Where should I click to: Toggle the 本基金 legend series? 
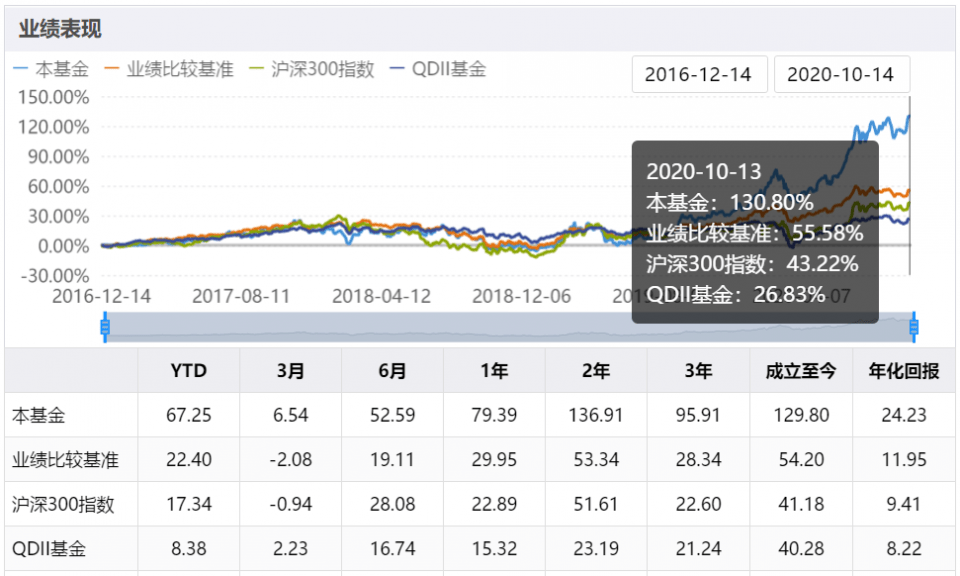[52, 70]
